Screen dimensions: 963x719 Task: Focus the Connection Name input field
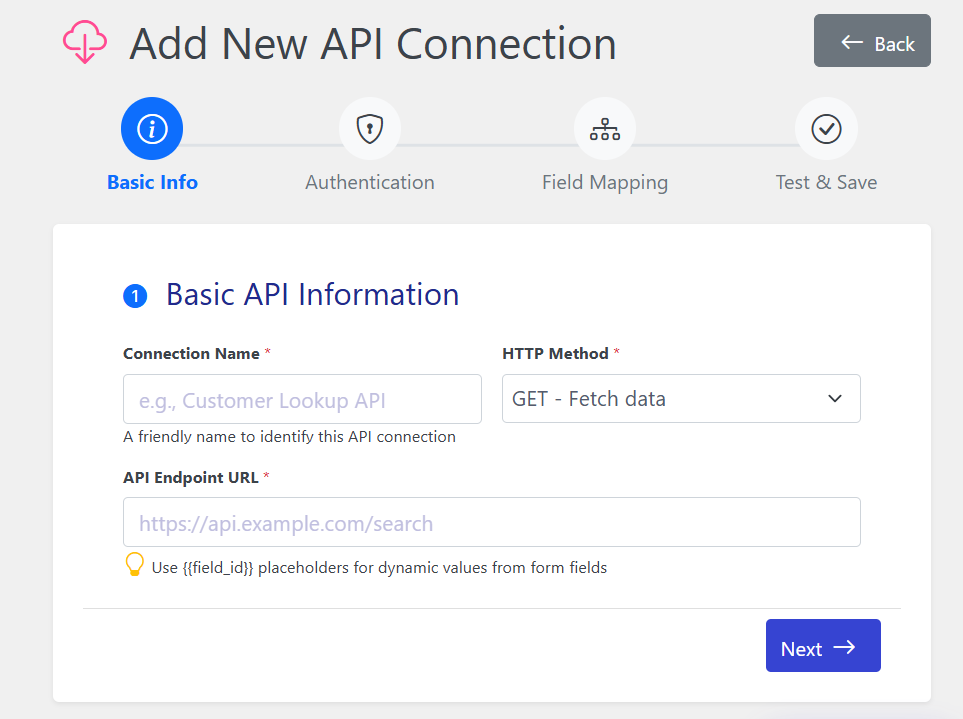coord(302,399)
